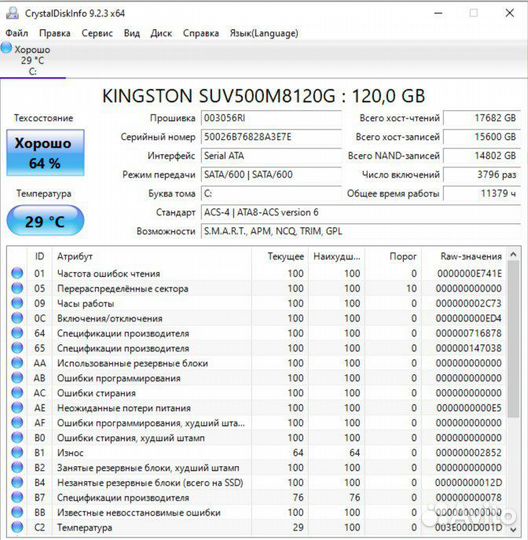Image resolution: width=528 pixels, height=540 pixels.
Task: Click status orb for Часы работы row
Action: coord(17,303)
